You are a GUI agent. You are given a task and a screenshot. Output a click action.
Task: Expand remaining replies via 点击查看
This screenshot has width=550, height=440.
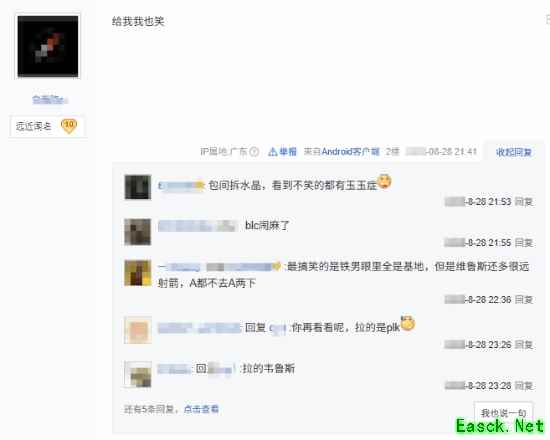201,409
